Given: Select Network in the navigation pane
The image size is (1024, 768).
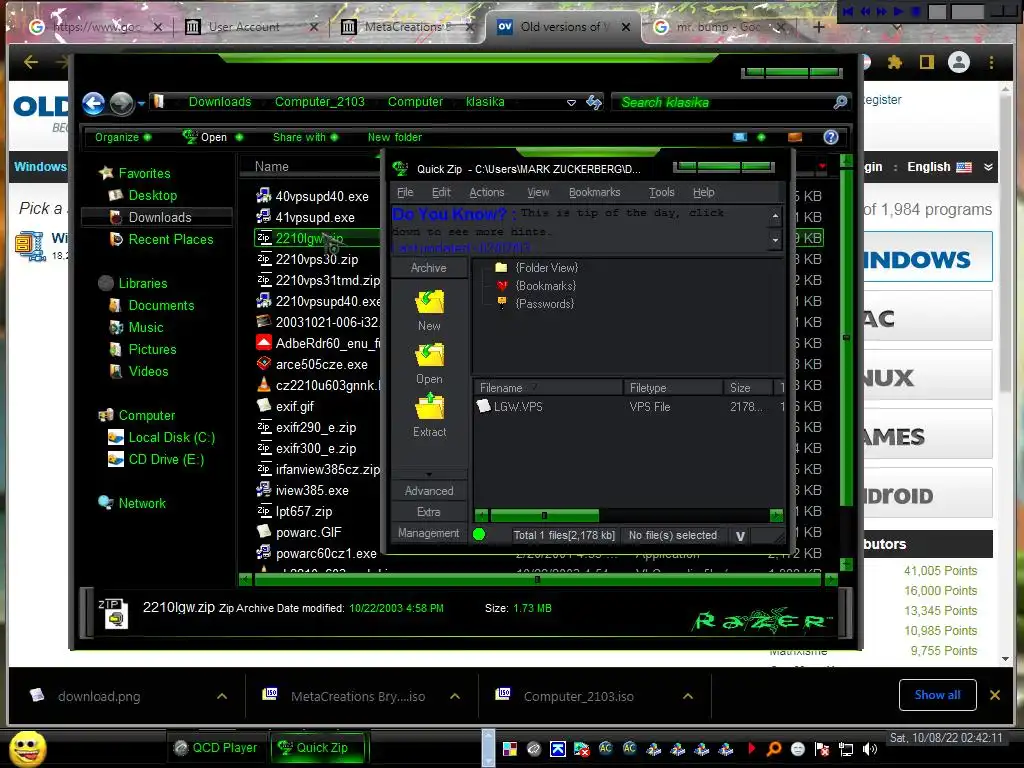Looking at the screenshot, I should [x=142, y=503].
